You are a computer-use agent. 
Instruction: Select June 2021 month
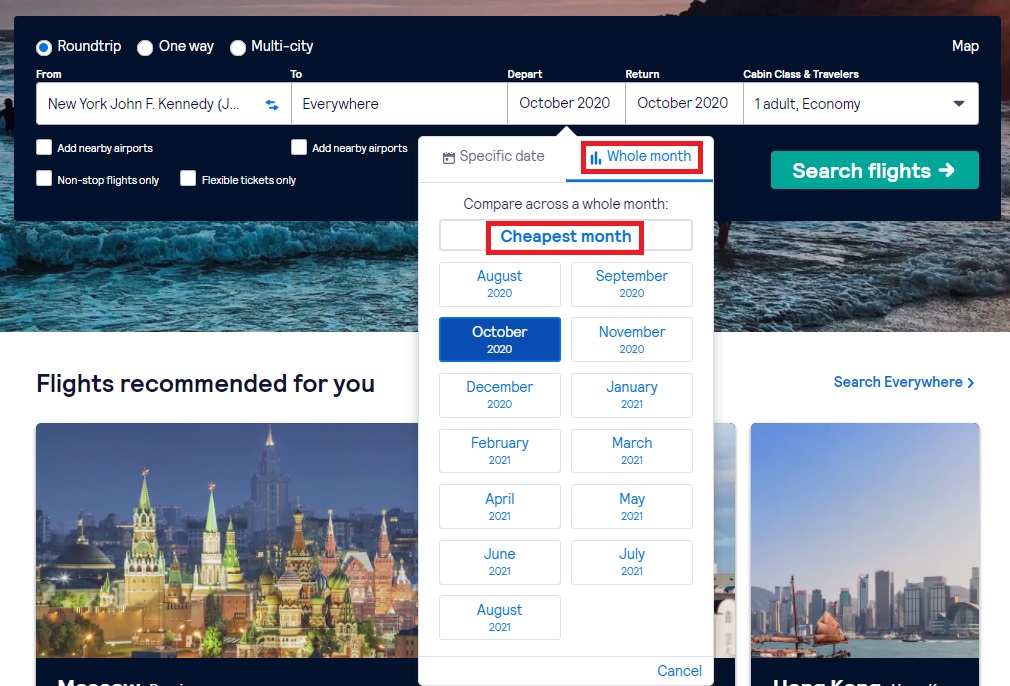[x=500, y=562]
